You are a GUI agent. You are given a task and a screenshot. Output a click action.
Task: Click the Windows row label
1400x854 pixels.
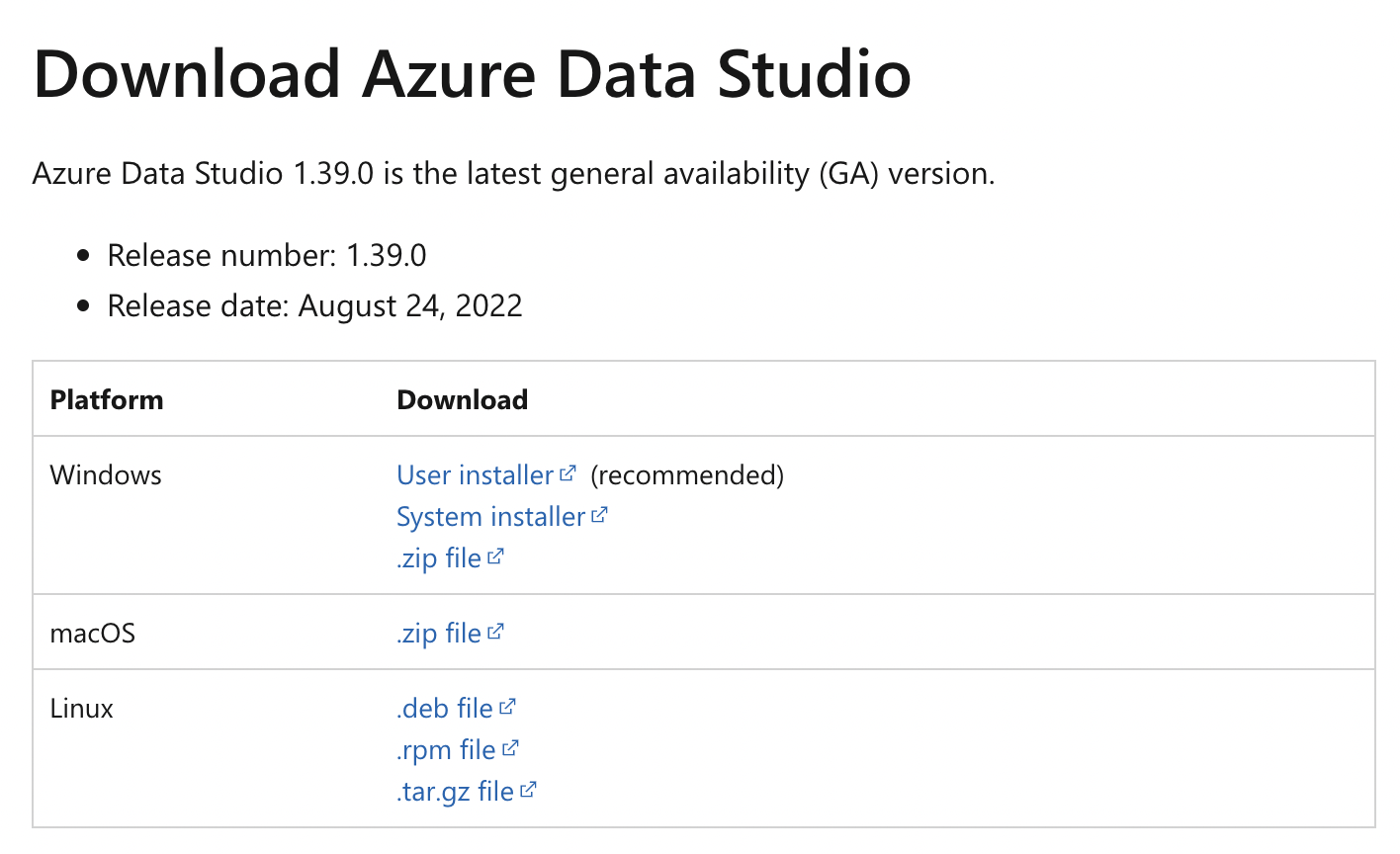point(106,474)
